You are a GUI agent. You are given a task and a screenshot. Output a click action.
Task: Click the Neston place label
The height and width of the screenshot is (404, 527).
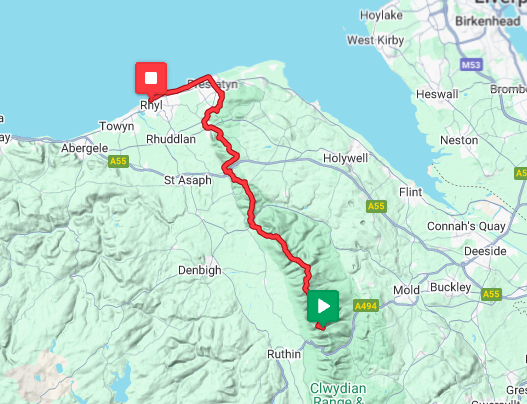pyautogui.click(x=459, y=140)
